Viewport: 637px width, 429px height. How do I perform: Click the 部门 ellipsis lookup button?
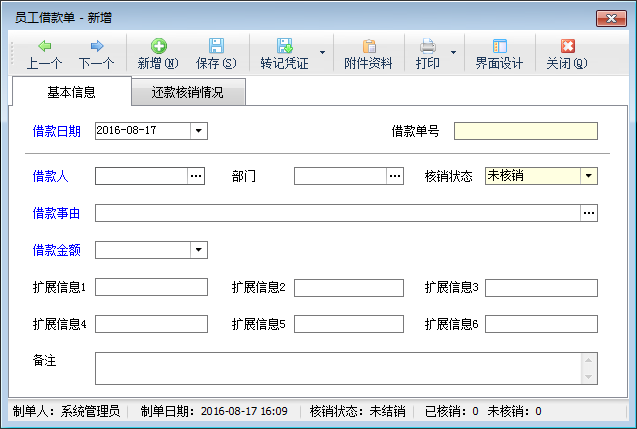[396, 176]
